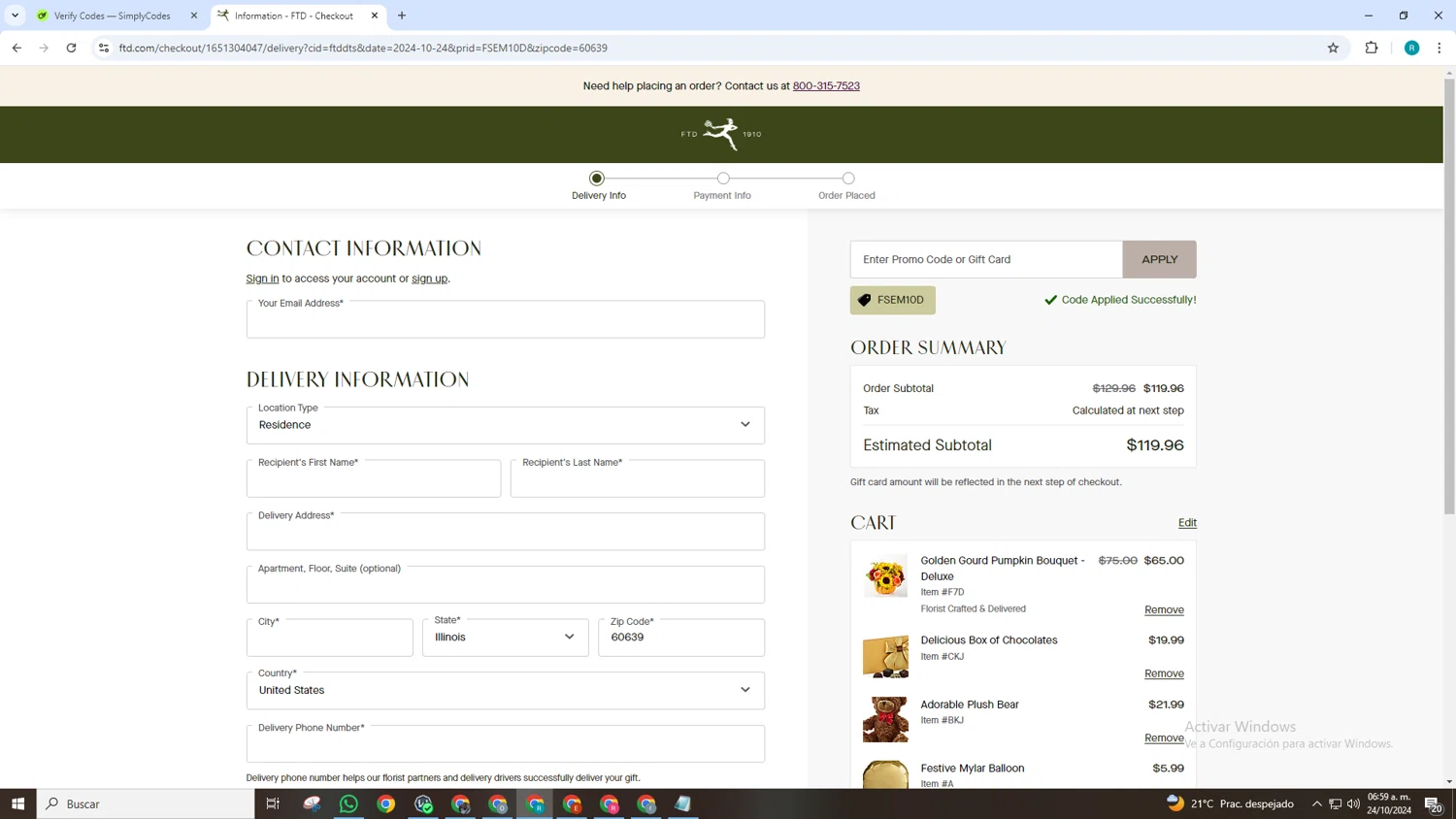This screenshot has width=1456, height=819.
Task: Click the Order Placed step
Action: [846, 185]
